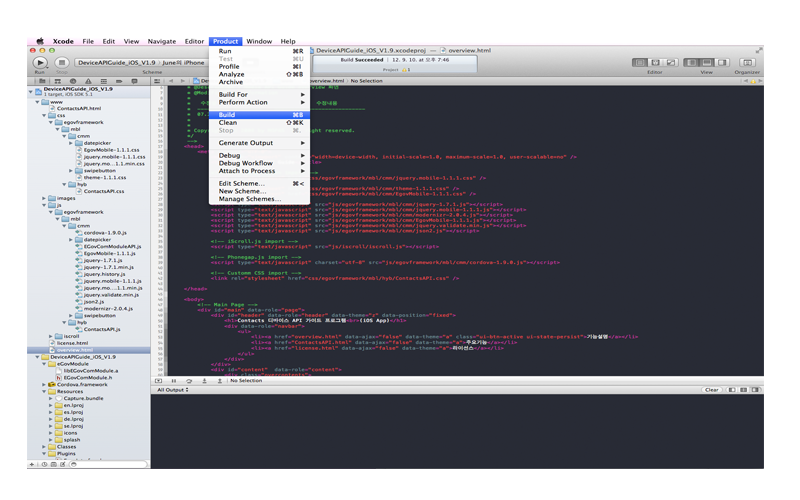Image resolution: width=800 pixels, height=500 pixels.
Task: Click the Apple menu icon
Action: click(41, 41)
